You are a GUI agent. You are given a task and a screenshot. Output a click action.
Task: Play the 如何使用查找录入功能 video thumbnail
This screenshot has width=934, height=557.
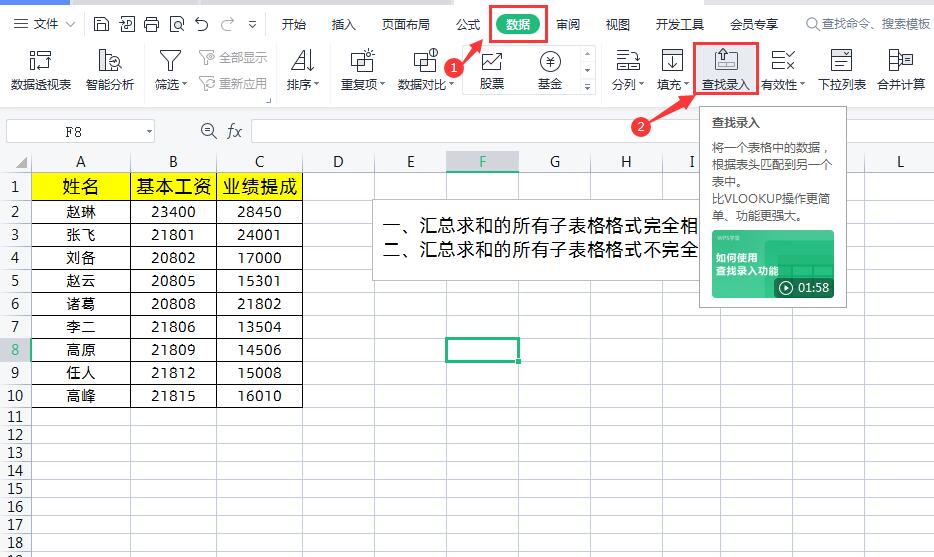click(773, 264)
